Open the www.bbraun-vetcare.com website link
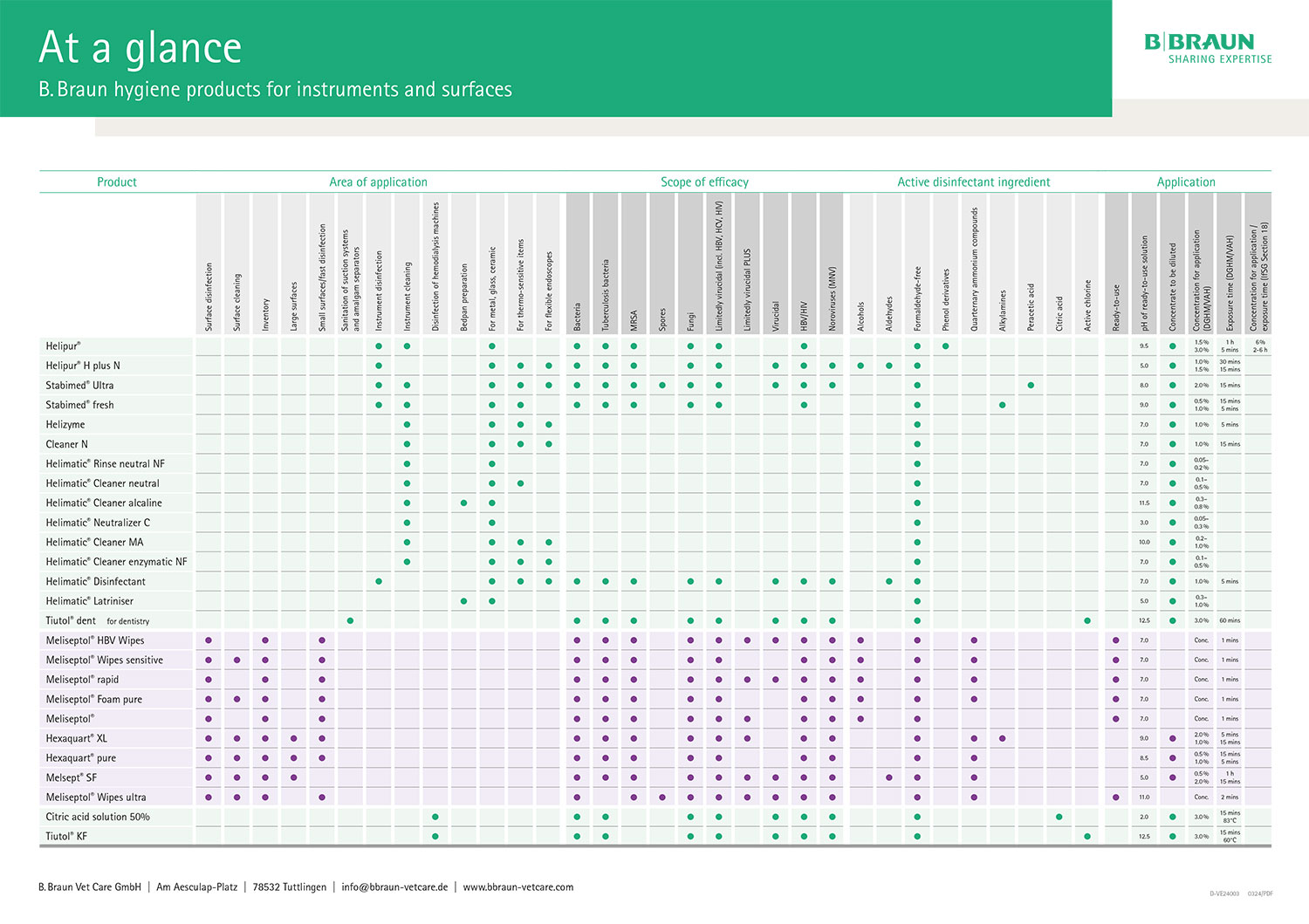Viewport: 1309px width, 924px height. 517,887
